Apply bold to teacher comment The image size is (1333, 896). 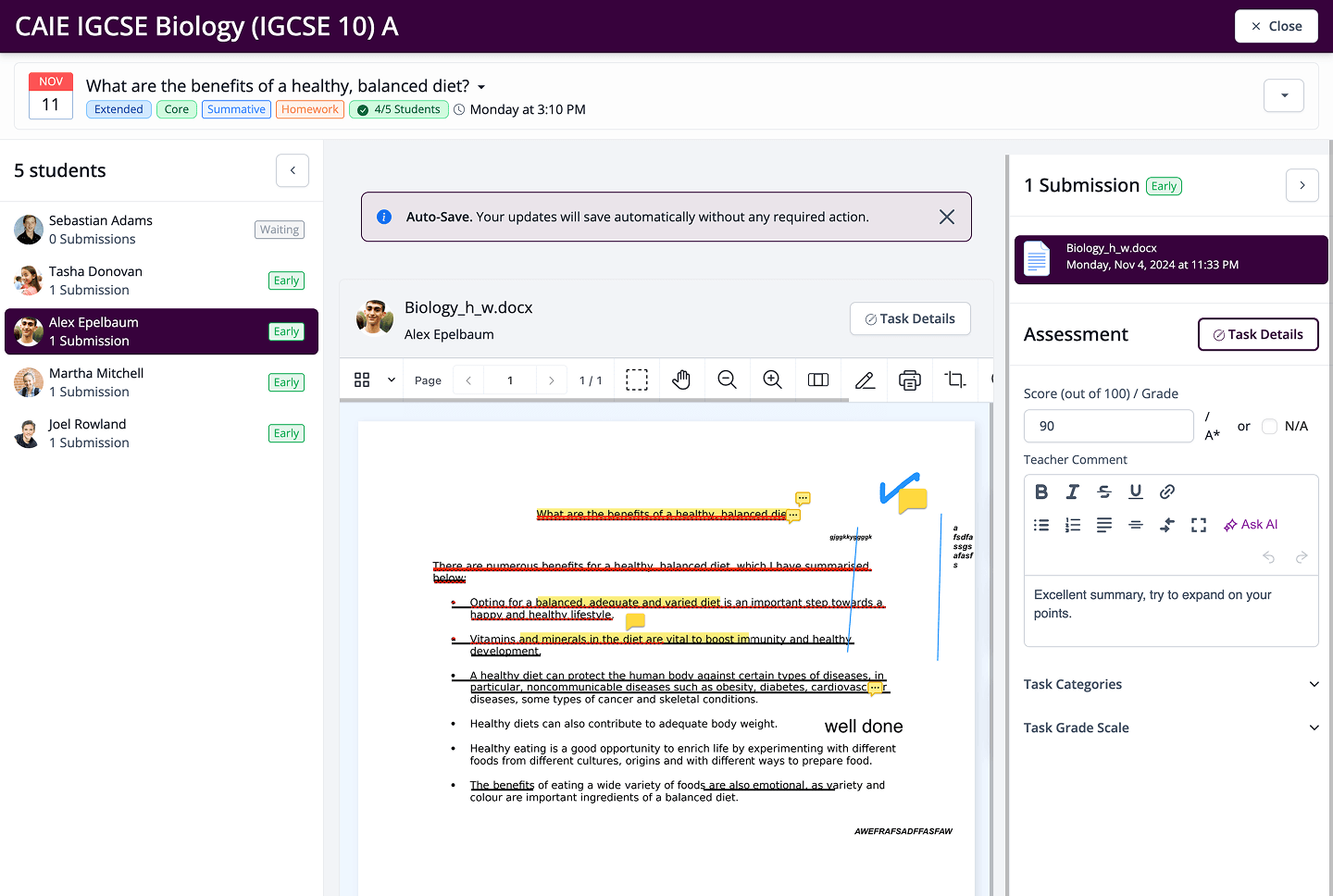coord(1041,492)
